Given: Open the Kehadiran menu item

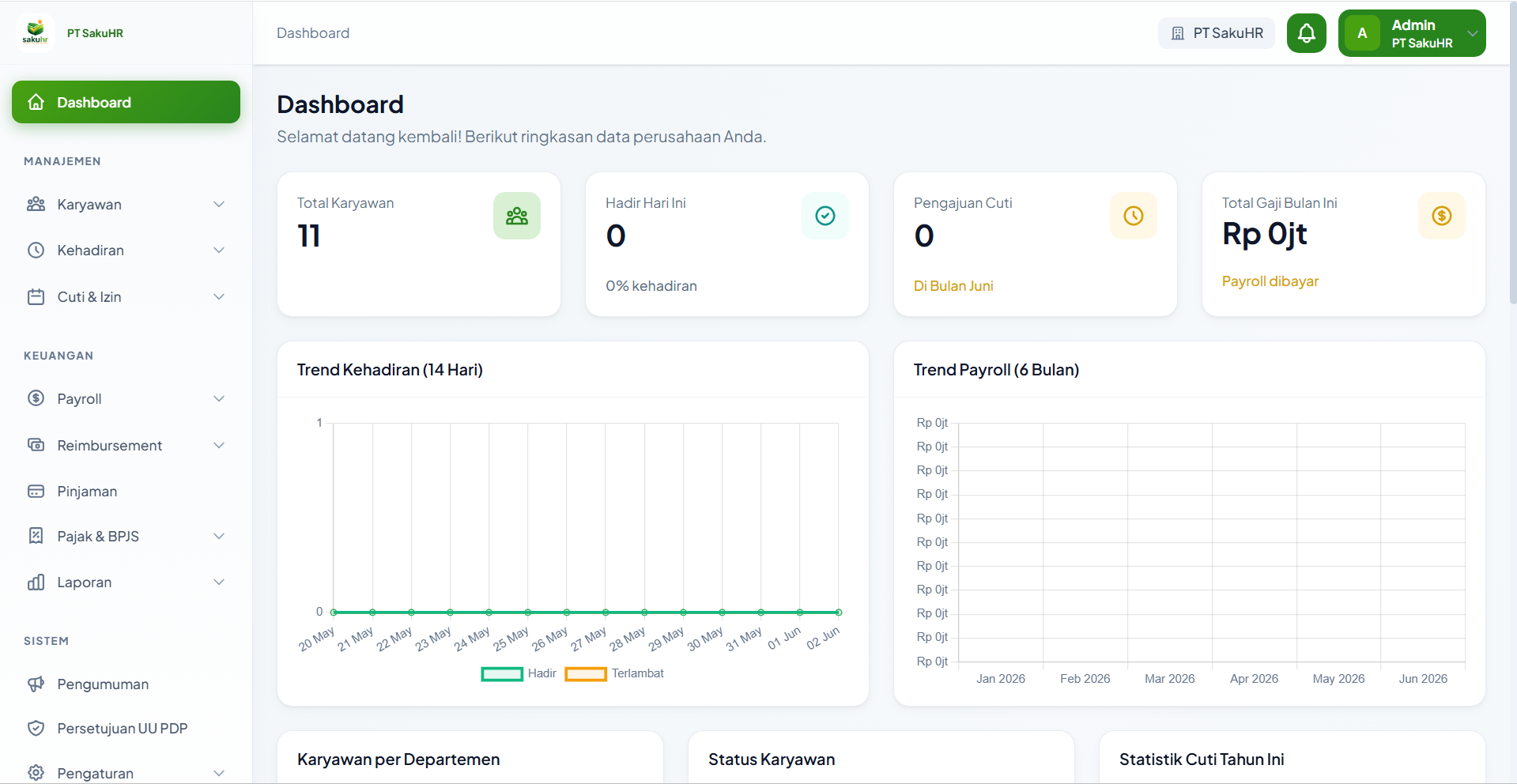Looking at the screenshot, I should 126,251.
